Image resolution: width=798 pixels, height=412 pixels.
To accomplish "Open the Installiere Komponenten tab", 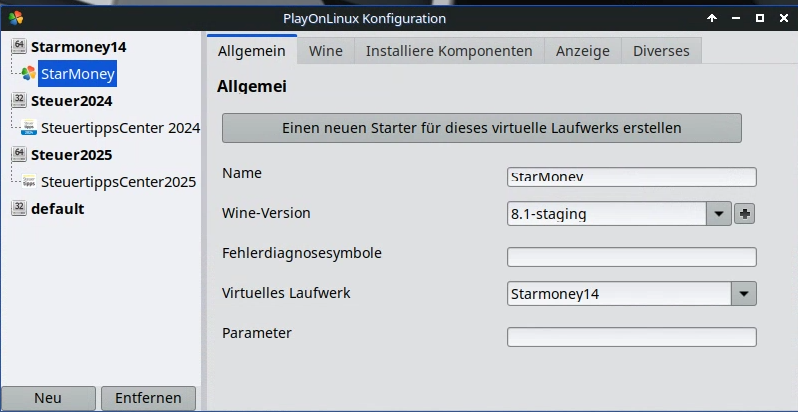I will [449, 50].
